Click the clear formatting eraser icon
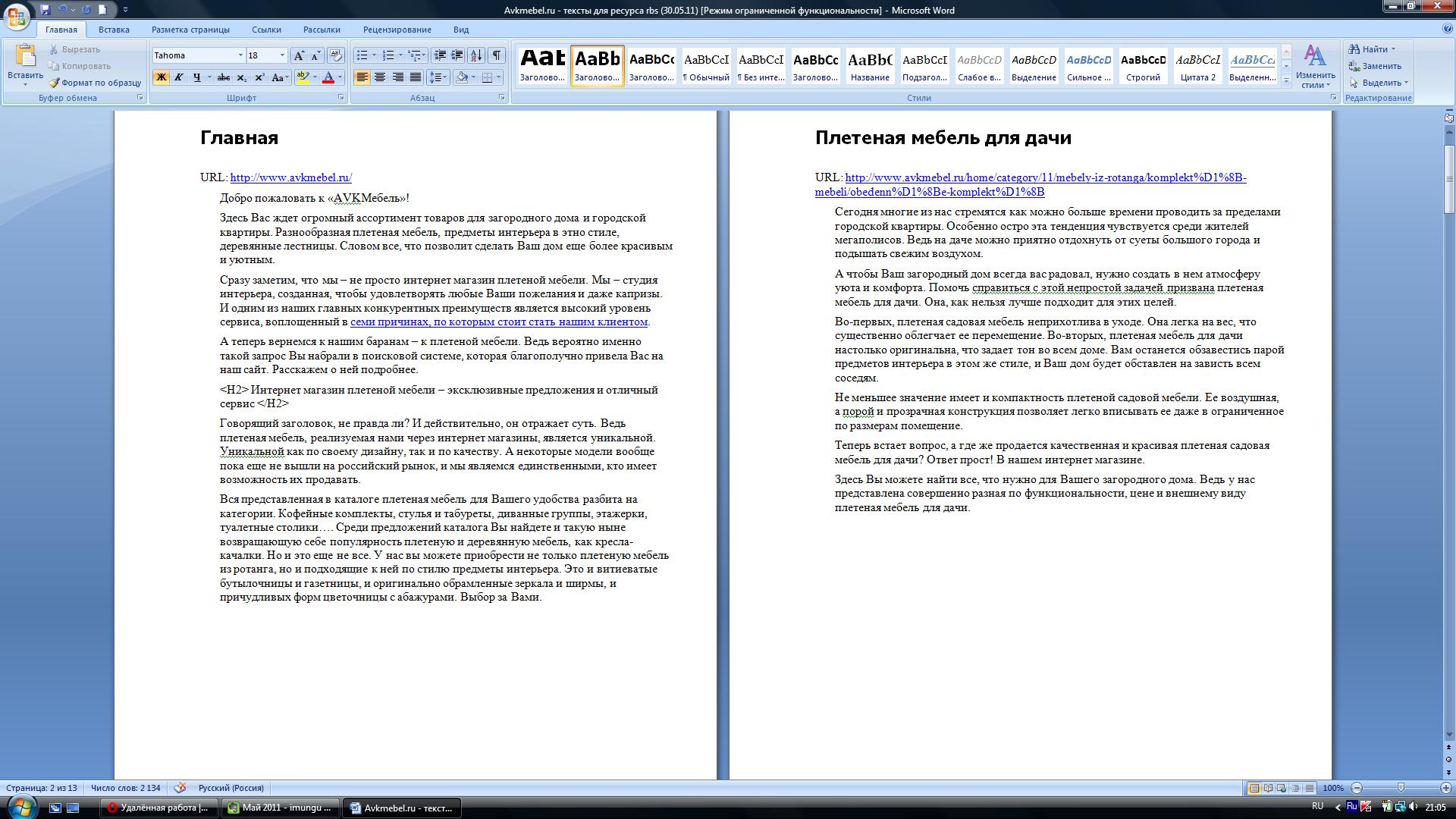Screen dimensions: 1456x819 click(x=335, y=55)
